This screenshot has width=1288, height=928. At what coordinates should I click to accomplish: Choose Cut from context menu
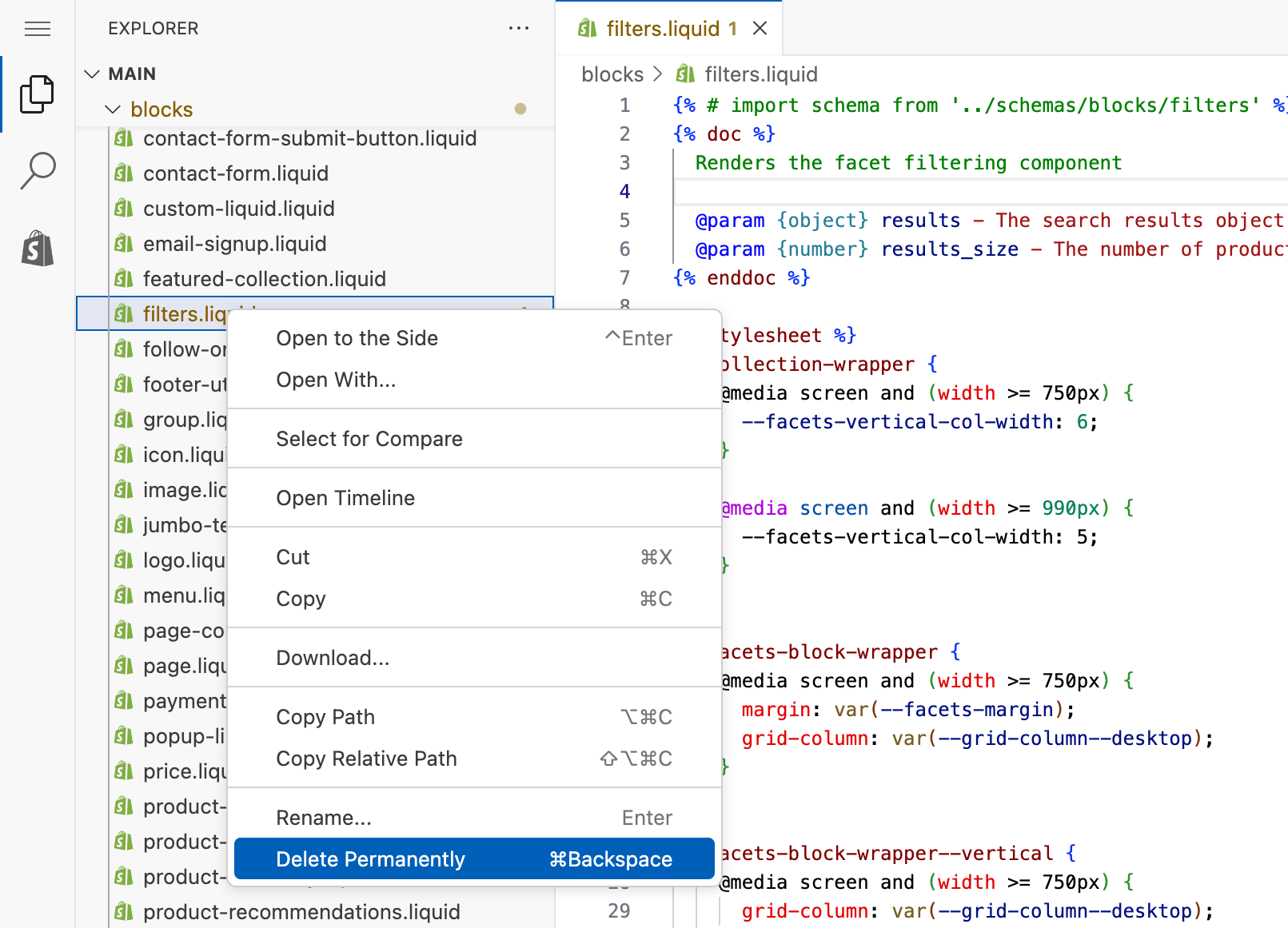pyautogui.click(x=474, y=557)
